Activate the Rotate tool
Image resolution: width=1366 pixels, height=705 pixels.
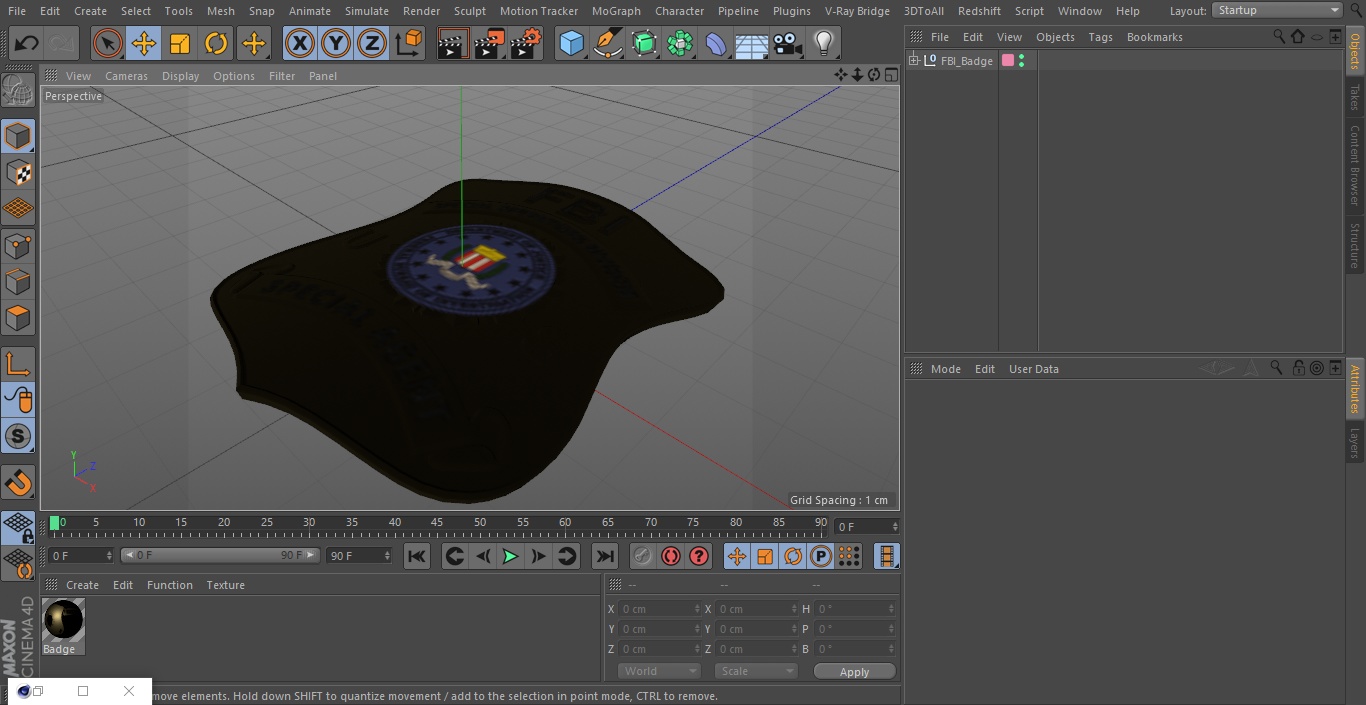(216, 44)
